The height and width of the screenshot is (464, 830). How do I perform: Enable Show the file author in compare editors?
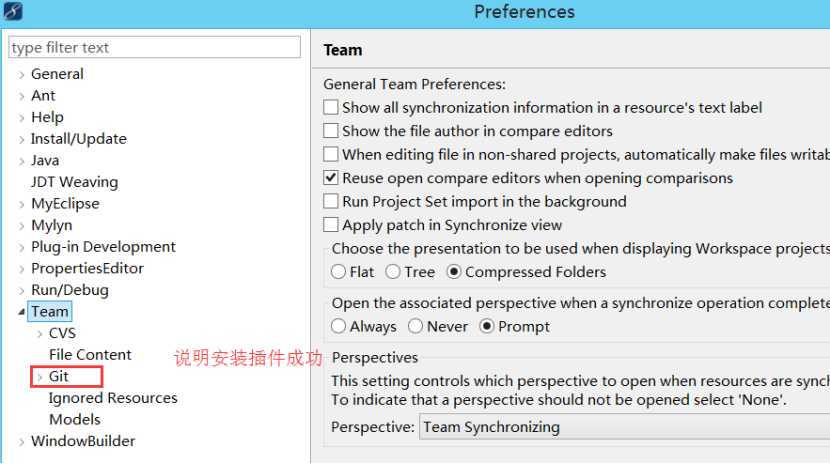(331, 131)
